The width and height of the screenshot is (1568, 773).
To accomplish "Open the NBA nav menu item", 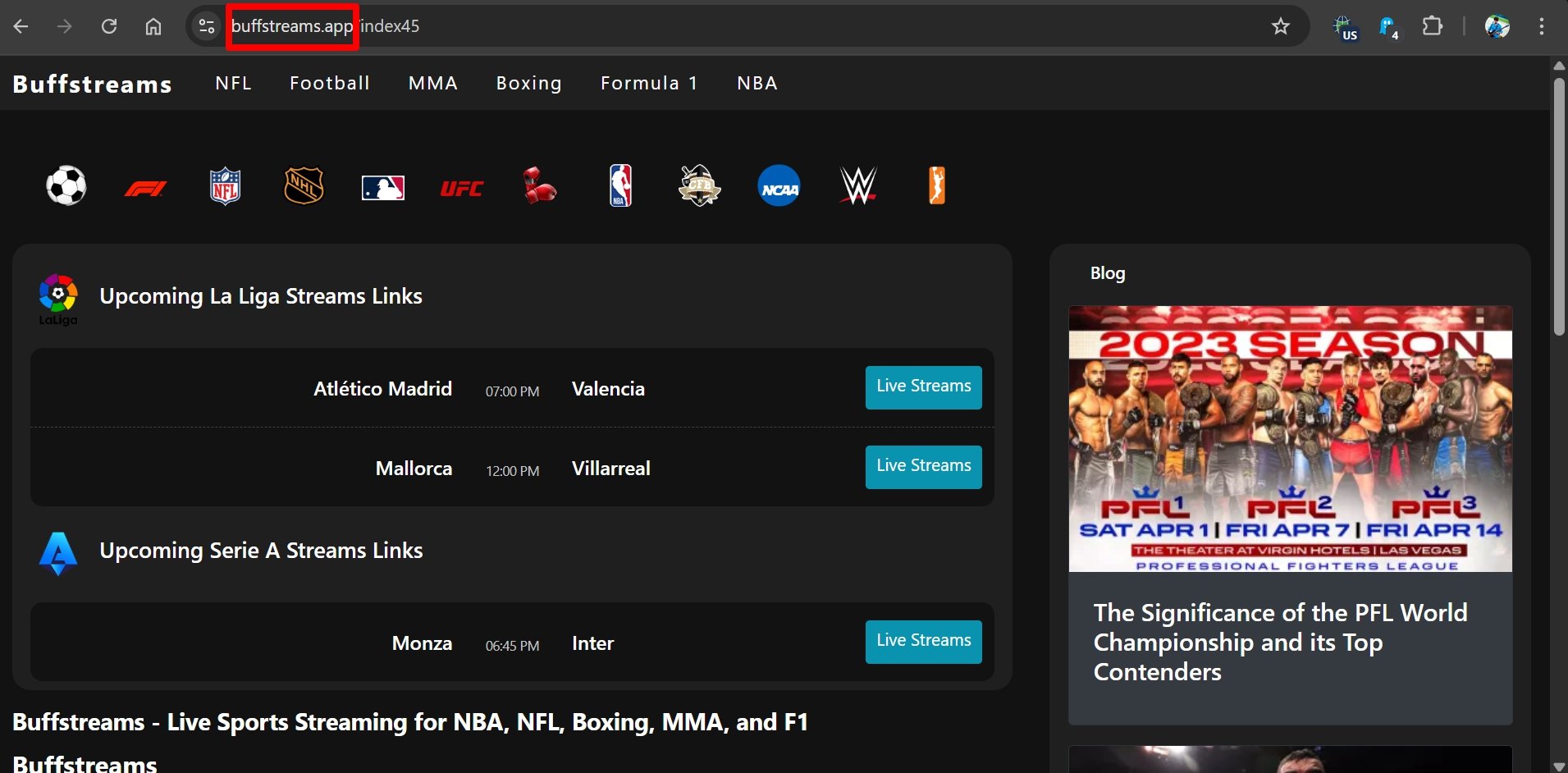I will pos(757,83).
